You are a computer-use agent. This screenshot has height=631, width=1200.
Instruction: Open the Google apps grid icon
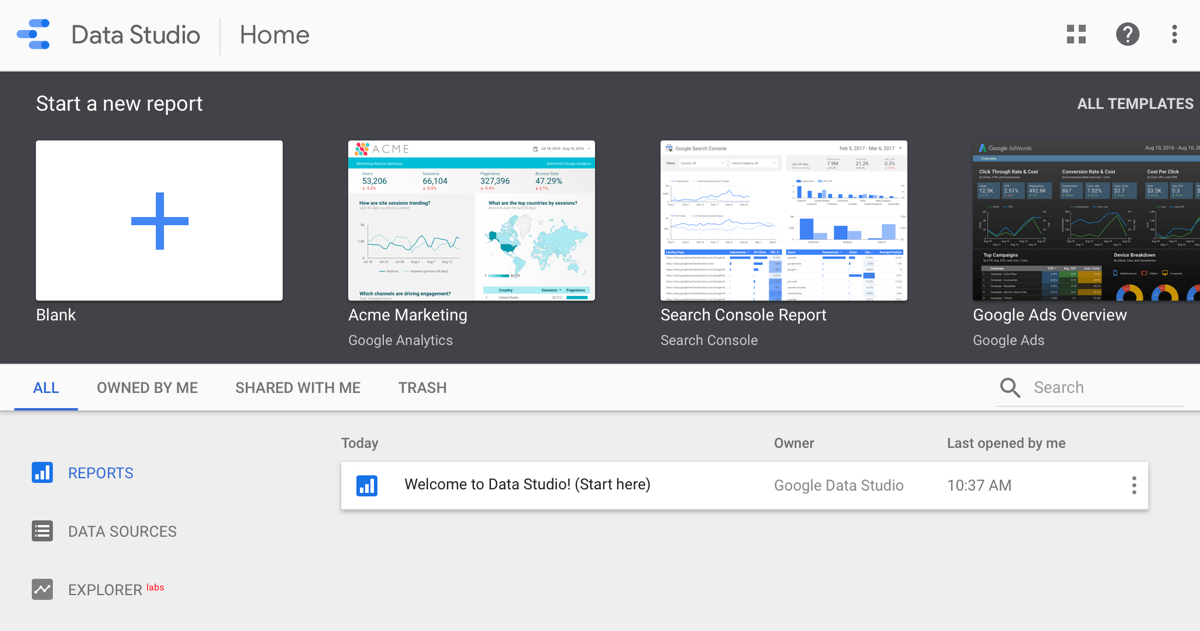(x=1076, y=35)
